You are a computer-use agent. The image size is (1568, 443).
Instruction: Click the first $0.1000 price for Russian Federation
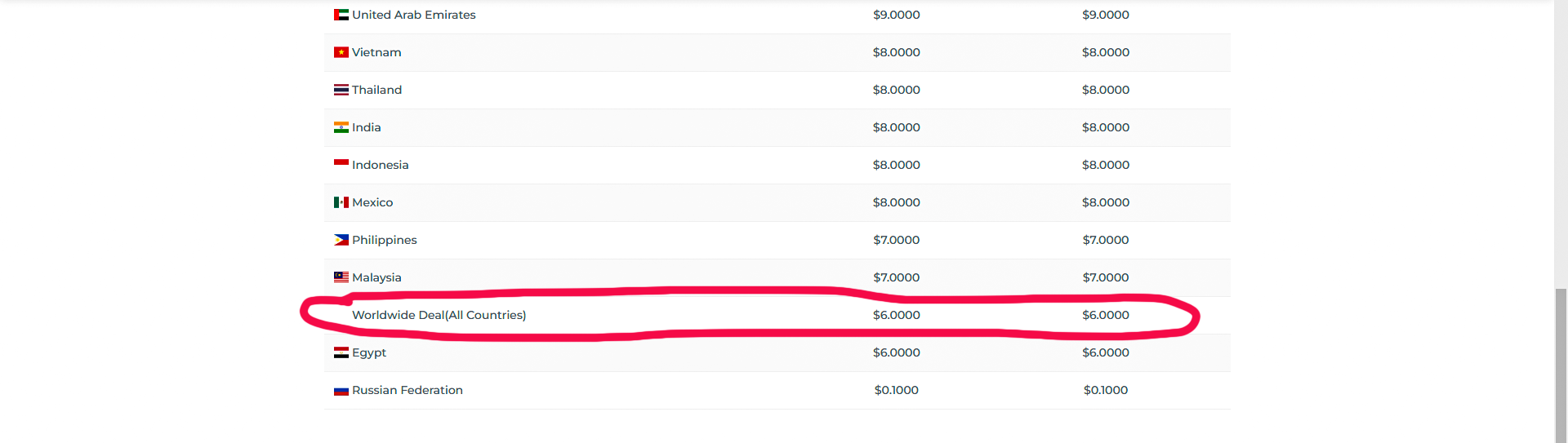(x=897, y=390)
